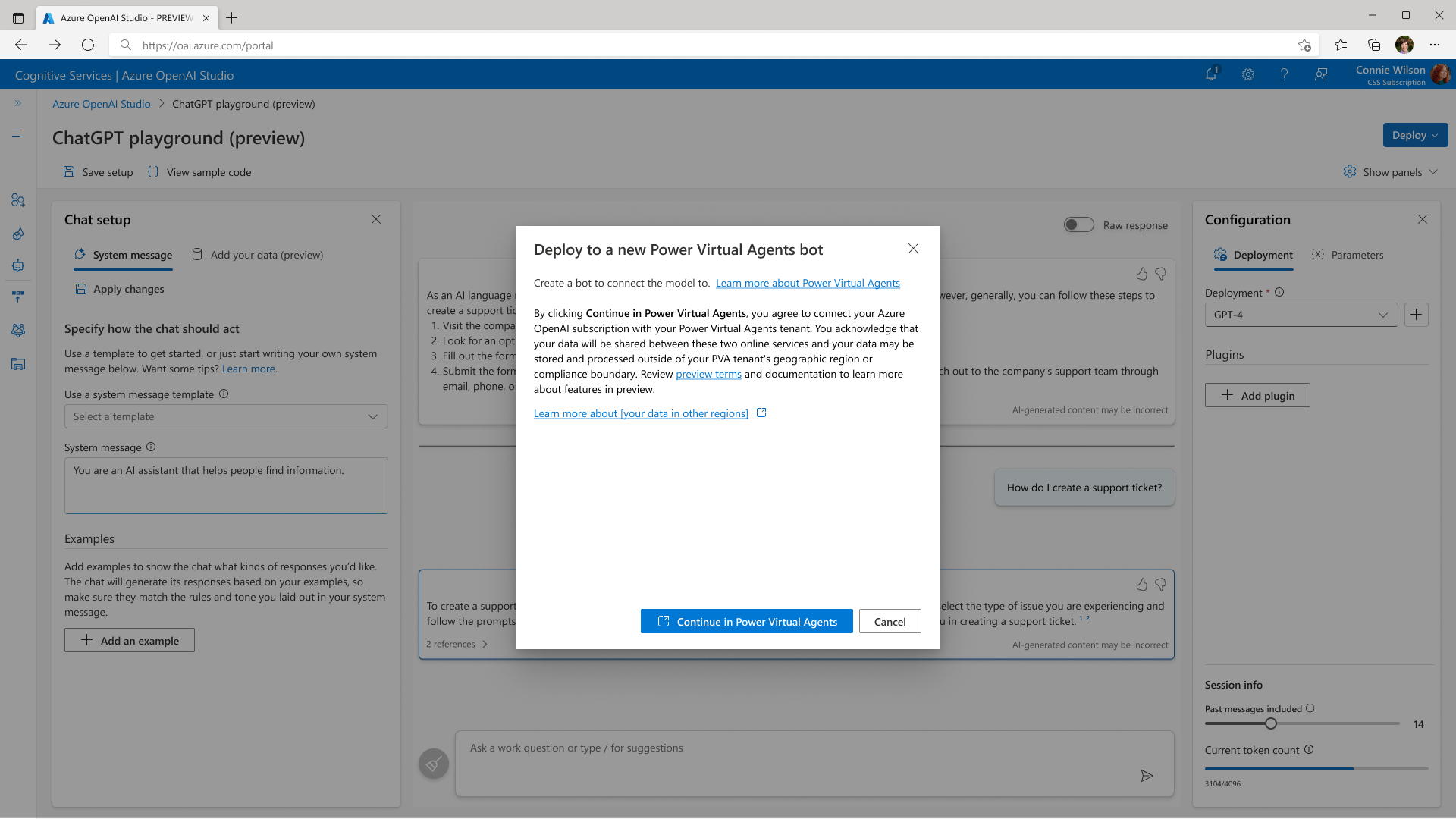This screenshot has height=819, width=1456.
Task: Click the notifications bell icon
Action: [1211, 74]
